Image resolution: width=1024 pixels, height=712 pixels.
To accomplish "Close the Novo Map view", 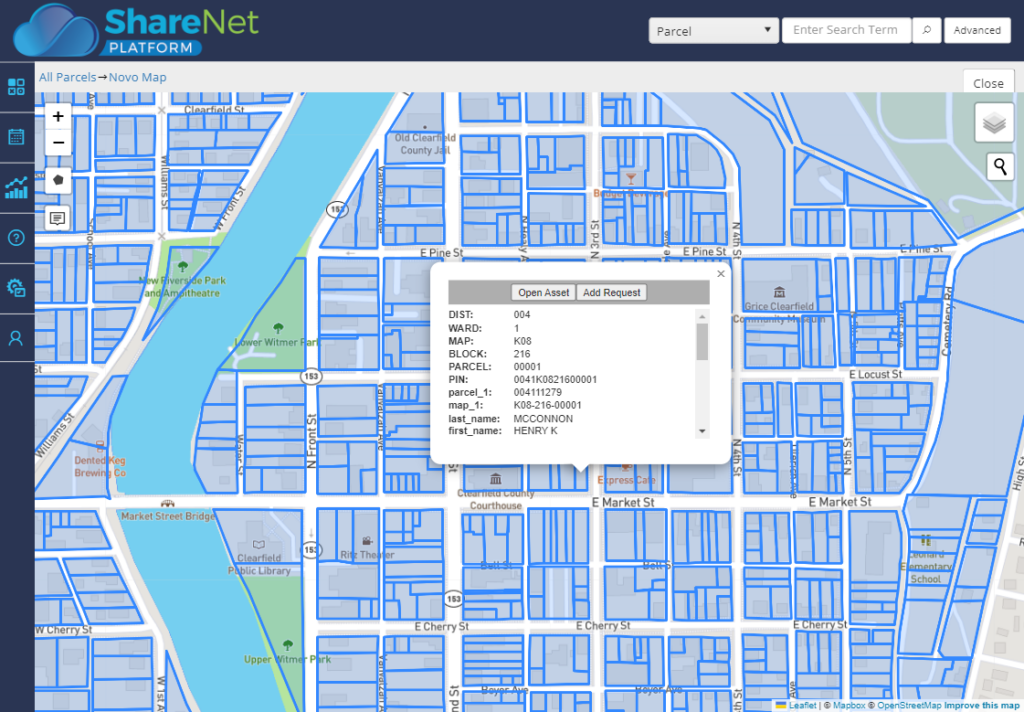I will tap(988, 83).
